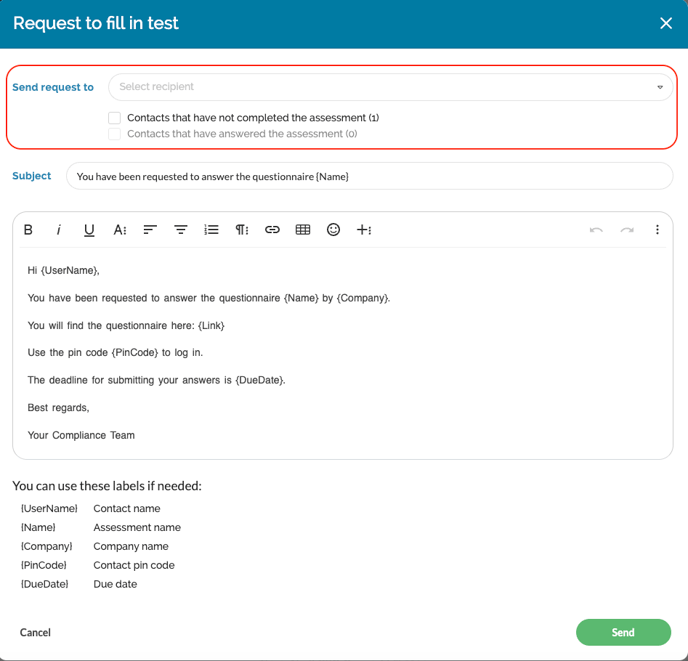
Task: Open the emoji picker
Action: 333,230
